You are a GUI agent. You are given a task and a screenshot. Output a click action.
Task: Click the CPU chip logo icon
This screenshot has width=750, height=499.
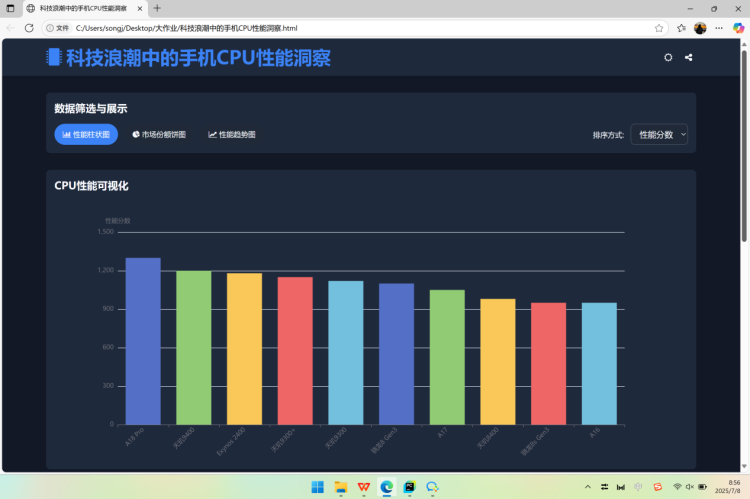point(54,57)
